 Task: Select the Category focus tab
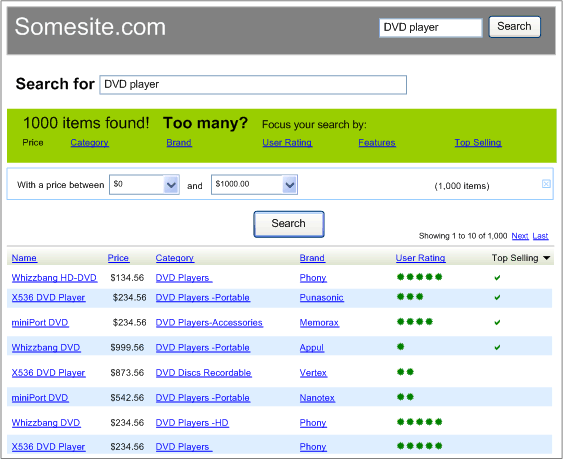coord(89,143)
